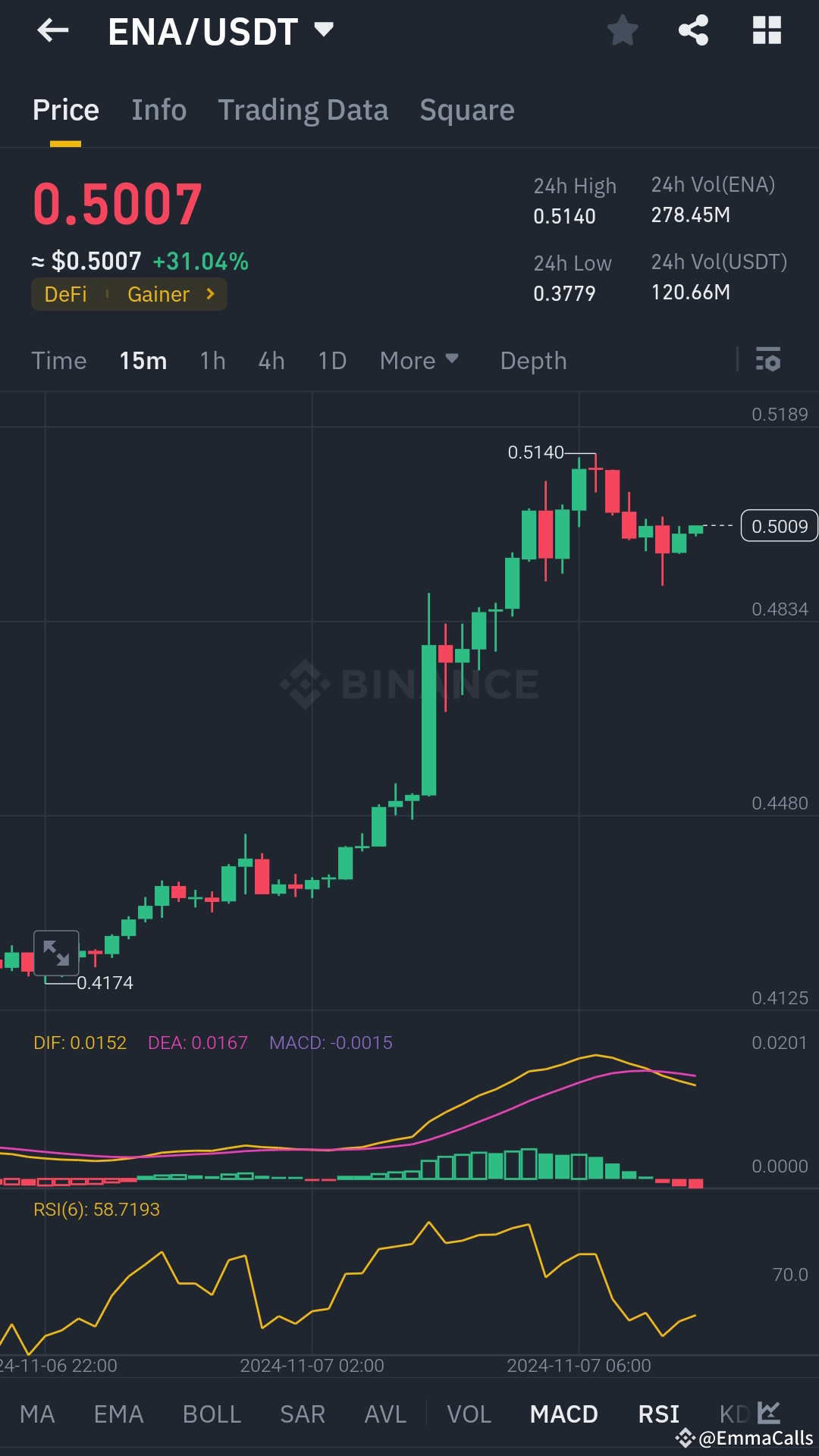Select the 1h timeframe
Image resolution: width=819 pixels, height=1456 pixels.
pos(212,360)
